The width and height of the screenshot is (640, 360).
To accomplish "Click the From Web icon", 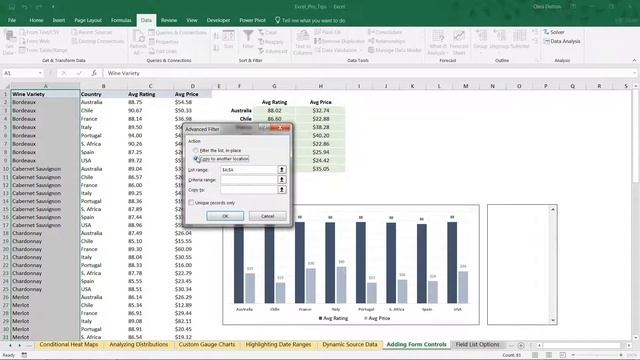I will click(22, 41).
